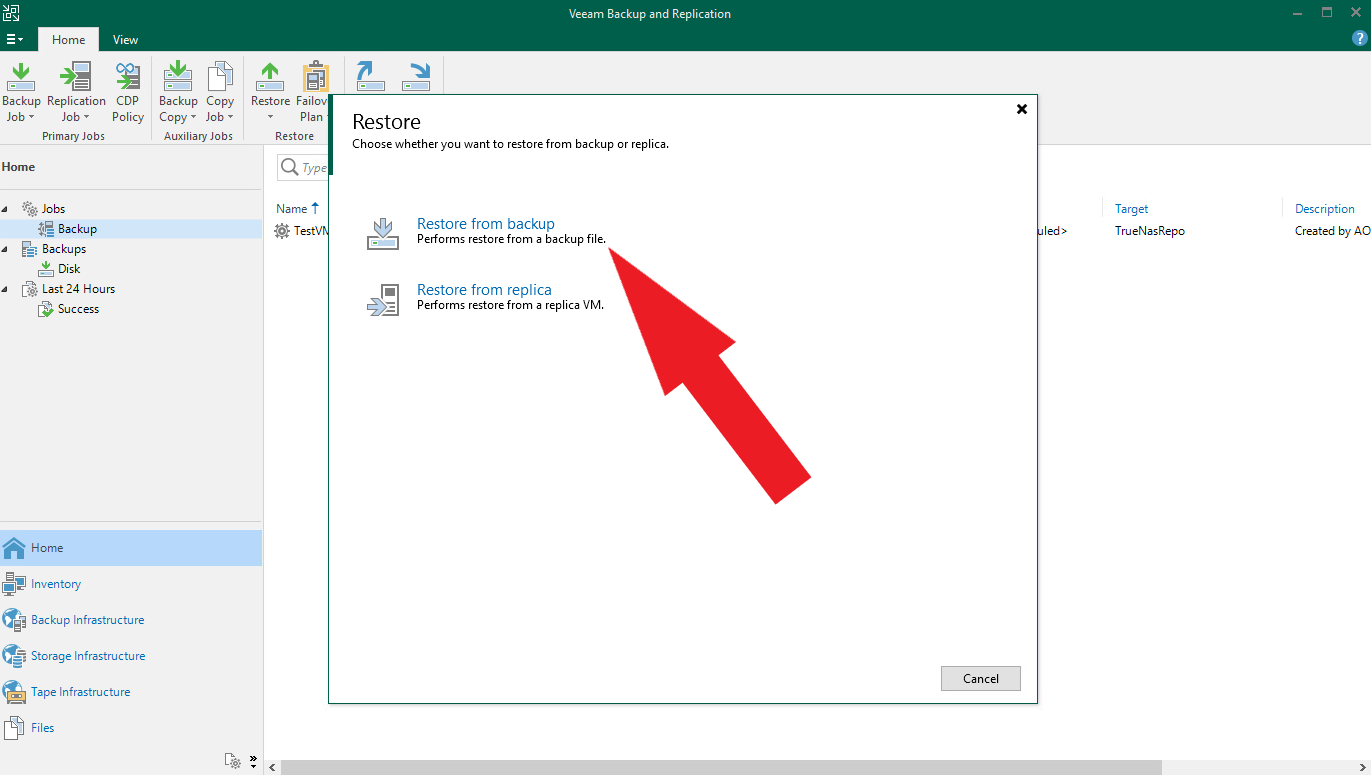Click the Export Backup ribbon icon
The height and width of the screenshot is (775, 1371).
tap(416, 76)
